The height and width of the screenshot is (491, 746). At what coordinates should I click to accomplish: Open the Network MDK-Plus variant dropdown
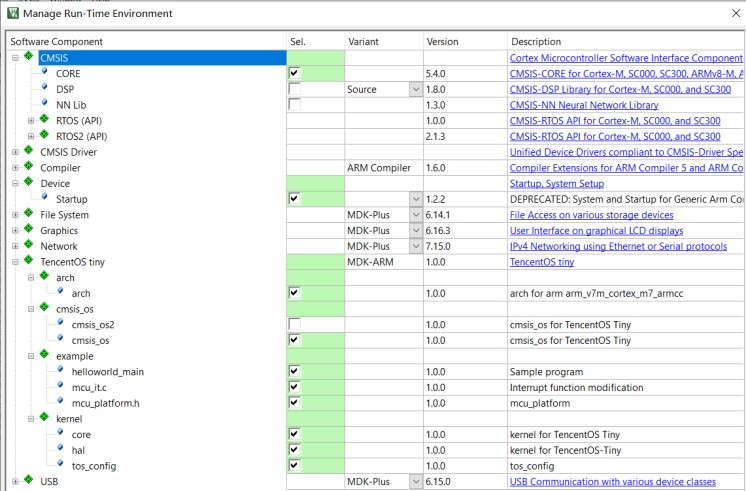(x=416, y=246)
